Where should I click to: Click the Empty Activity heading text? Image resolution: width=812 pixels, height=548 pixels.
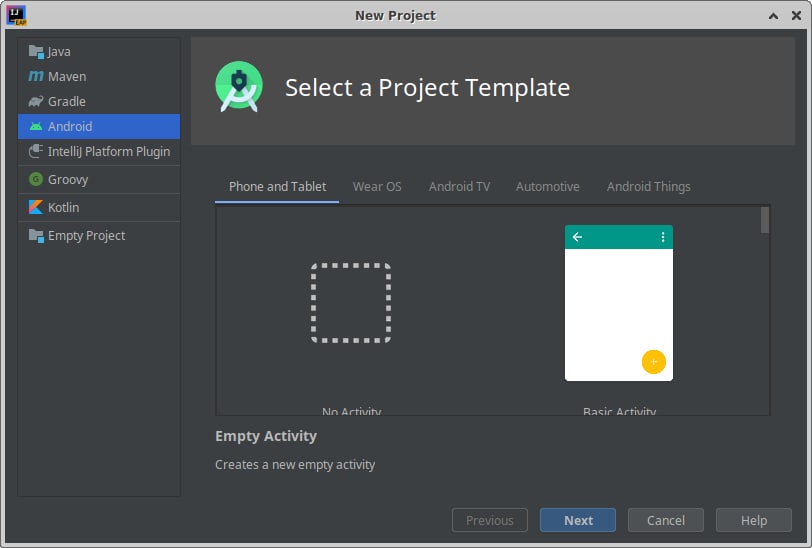click(x=266, y=436)
